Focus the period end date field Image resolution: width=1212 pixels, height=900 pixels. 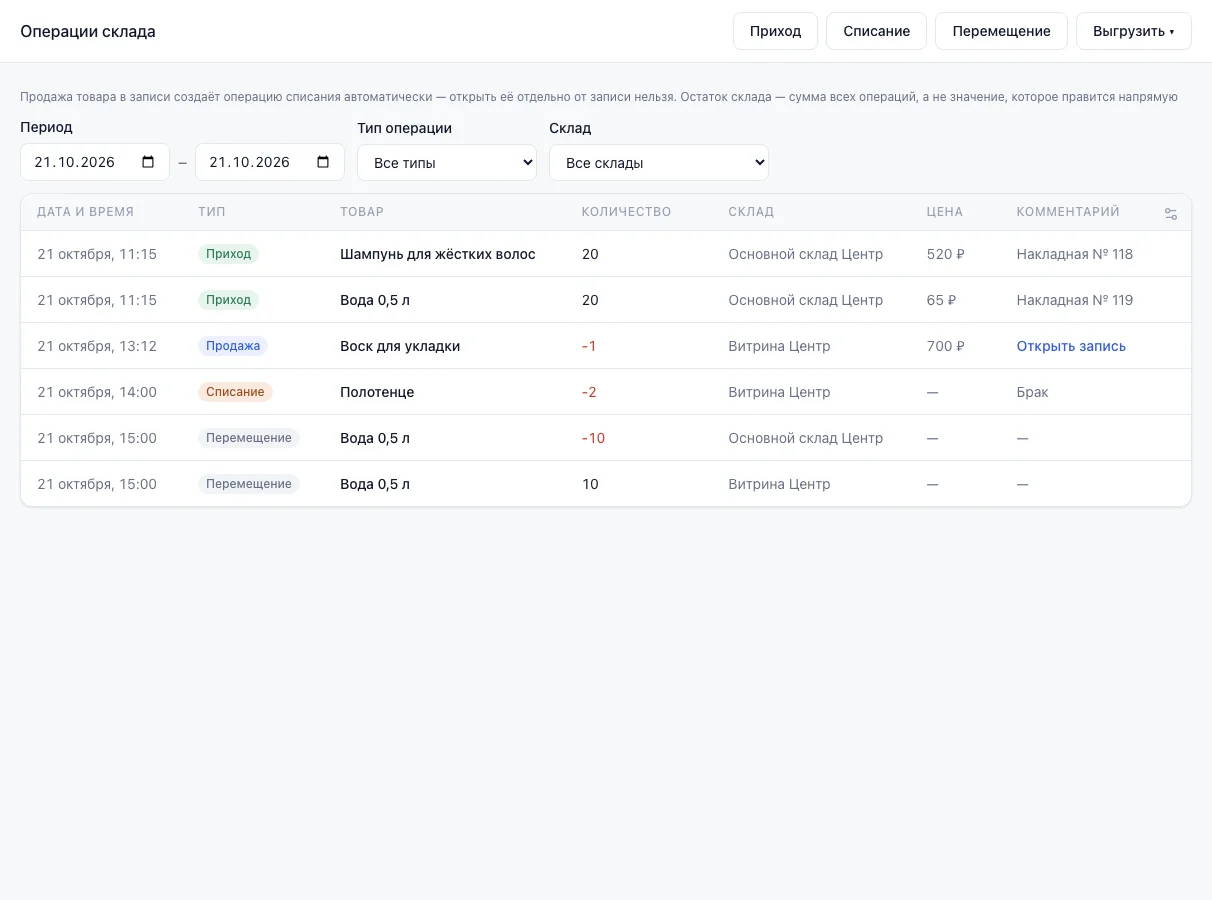pyautogui.click(x=270, y=162)
